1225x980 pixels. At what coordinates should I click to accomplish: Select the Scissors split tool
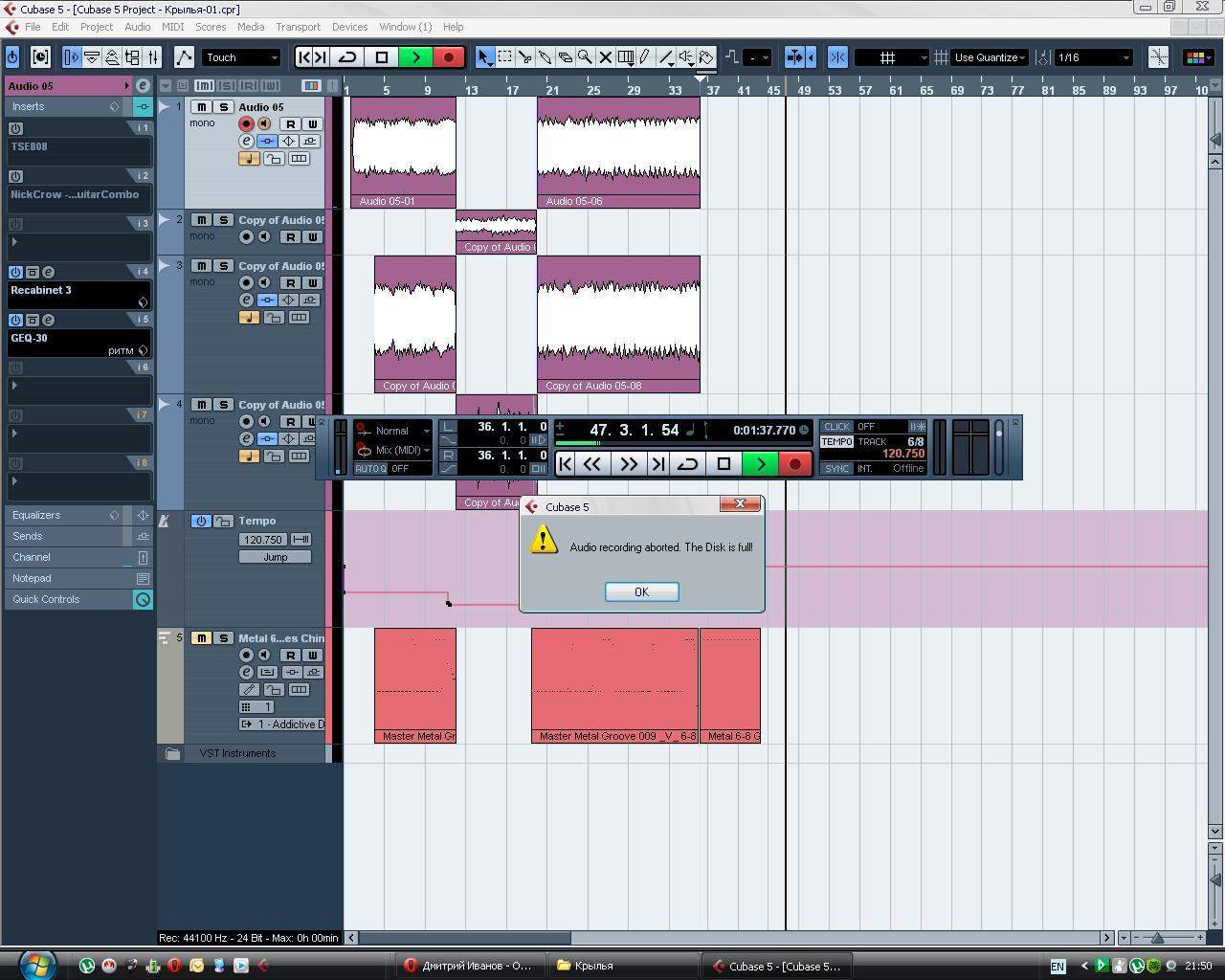click(x=525, y=57)
